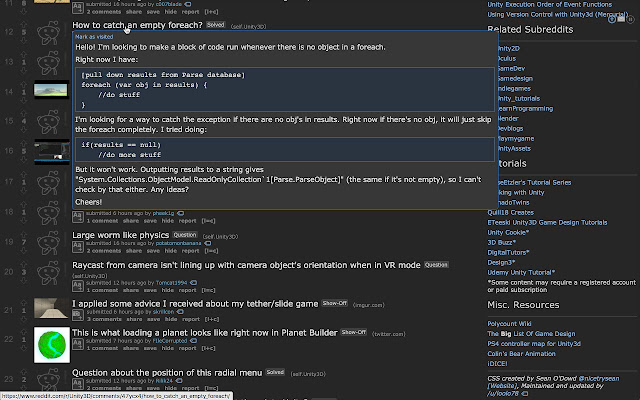Open the [l+c] link on Planet Builder post
Screen dimensions: 640x400
coord(210,348)
